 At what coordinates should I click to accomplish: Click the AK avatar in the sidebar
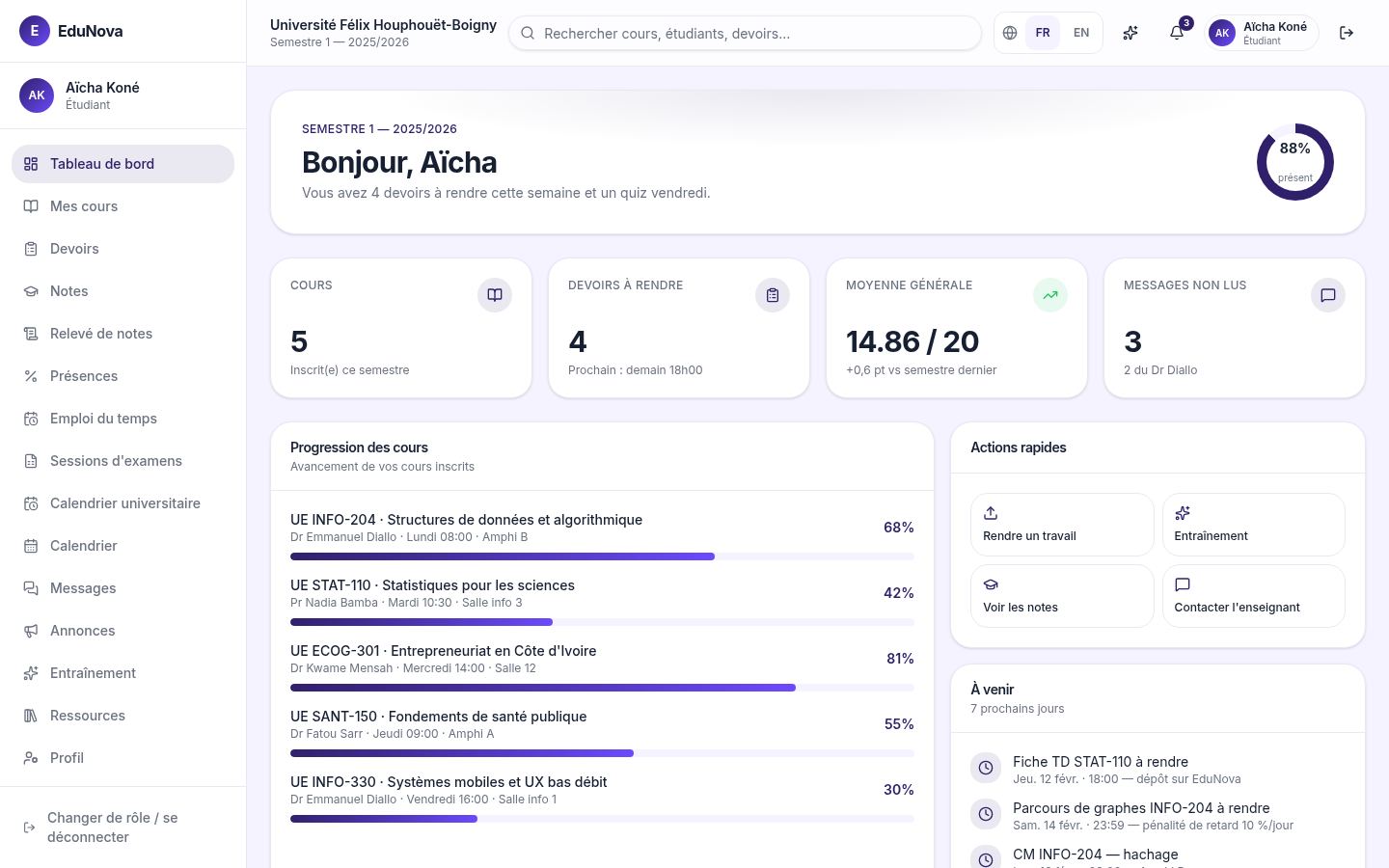[37, 95]
